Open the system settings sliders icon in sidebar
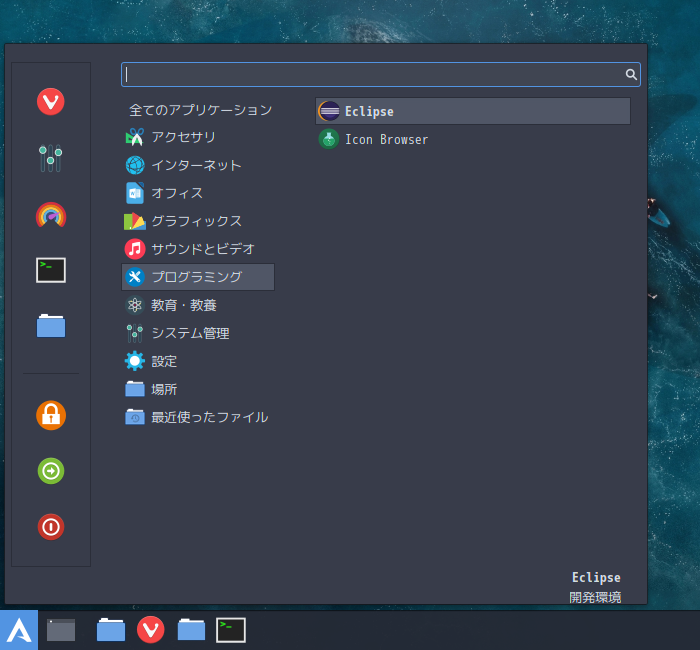This screenshot has width=700, height=650. click(50, 158)
